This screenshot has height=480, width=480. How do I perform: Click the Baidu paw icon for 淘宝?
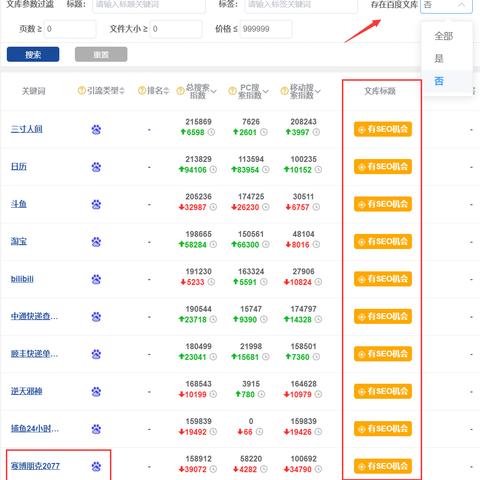tap(96, 242)
